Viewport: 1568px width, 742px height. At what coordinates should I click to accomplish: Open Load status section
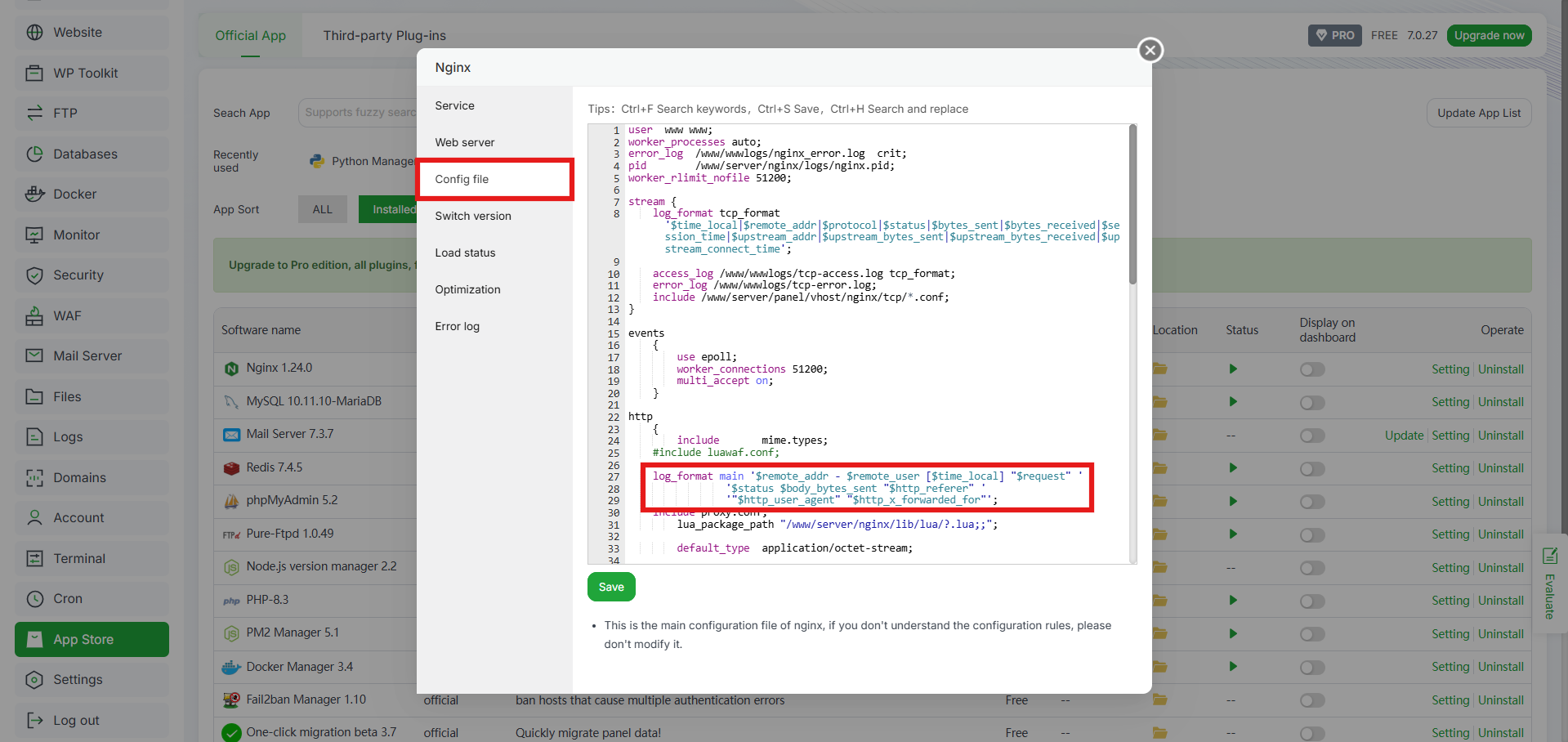494,253
